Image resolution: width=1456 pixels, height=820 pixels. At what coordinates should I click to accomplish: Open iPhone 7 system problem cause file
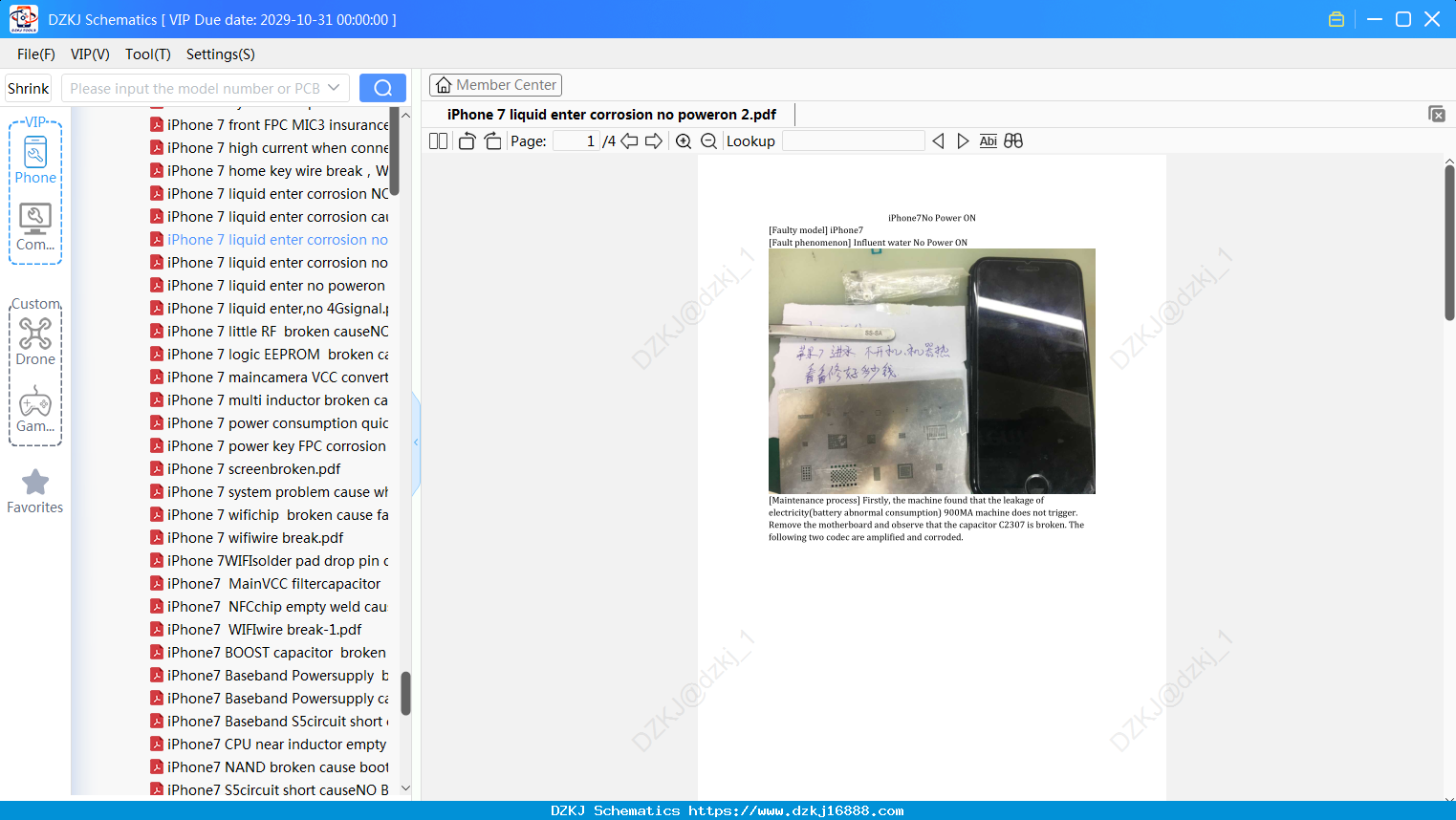pos(277,491)
